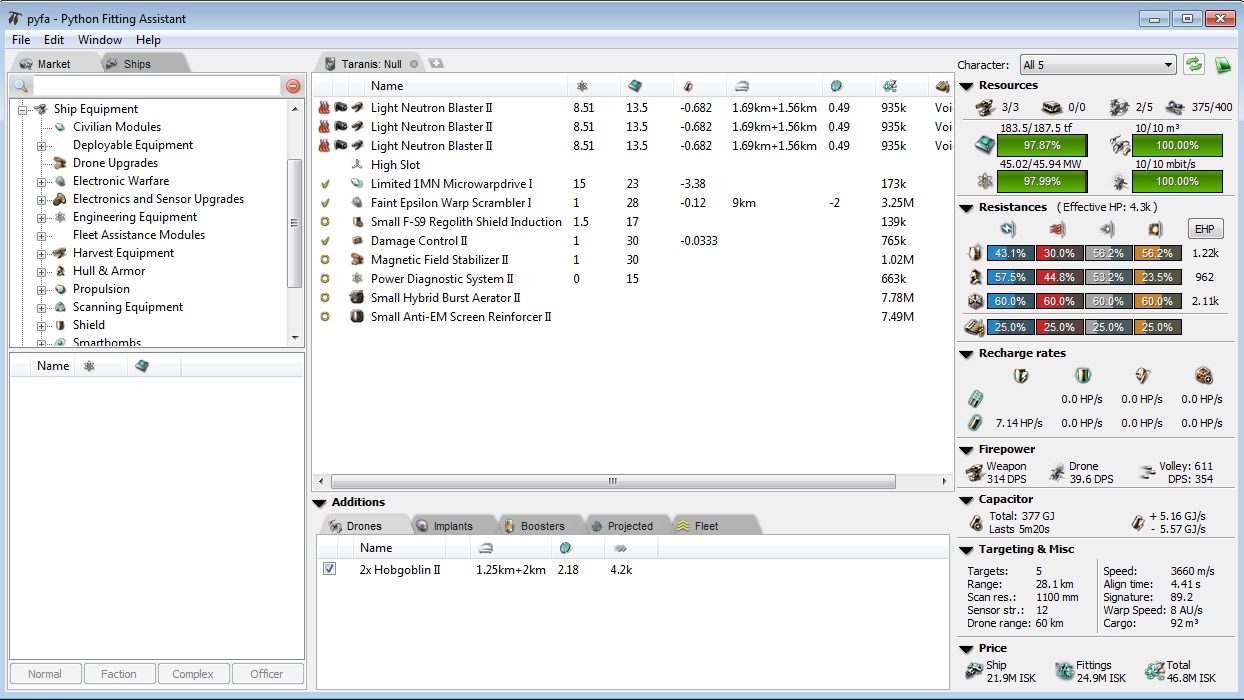Click the capacitor total icon
Image resolution: width=1244 pixels, height=700 pixels.
[x=976, y=523]
